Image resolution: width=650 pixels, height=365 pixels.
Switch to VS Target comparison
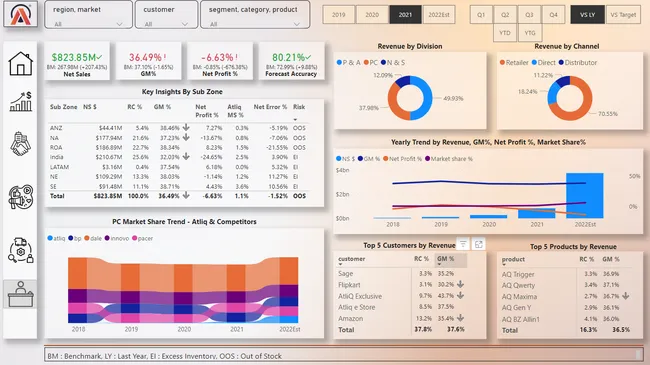(x=623, y=15)
